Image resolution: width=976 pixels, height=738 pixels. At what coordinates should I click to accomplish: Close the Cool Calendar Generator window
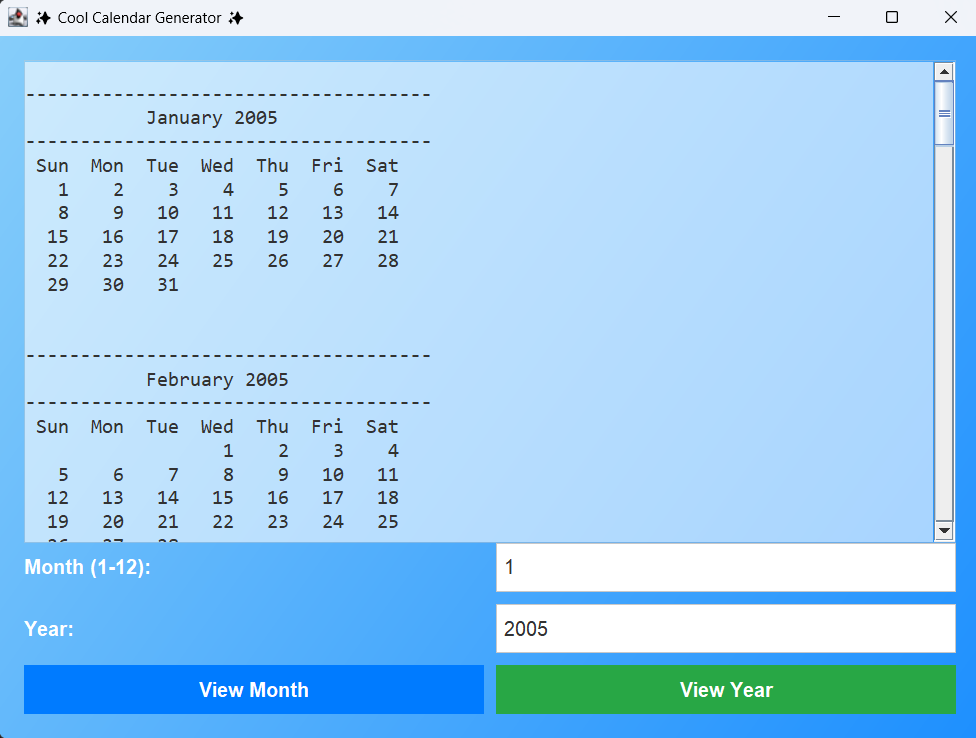tap(950, 17)
